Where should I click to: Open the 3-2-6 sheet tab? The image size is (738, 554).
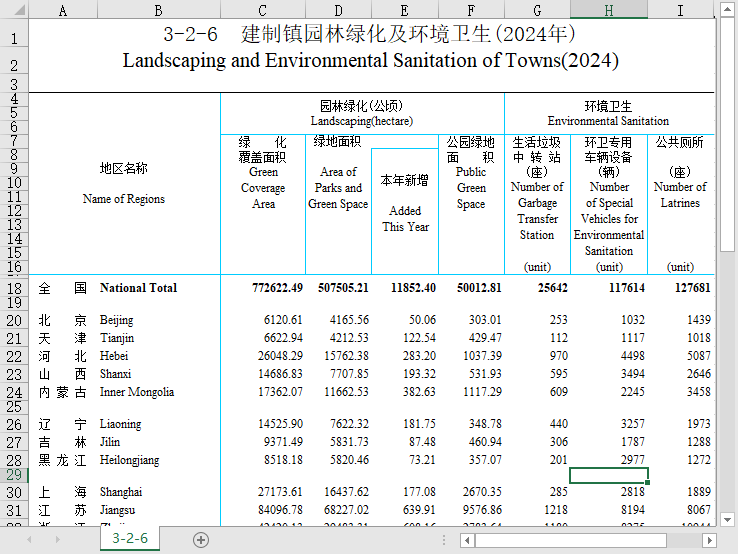(130, 538)
